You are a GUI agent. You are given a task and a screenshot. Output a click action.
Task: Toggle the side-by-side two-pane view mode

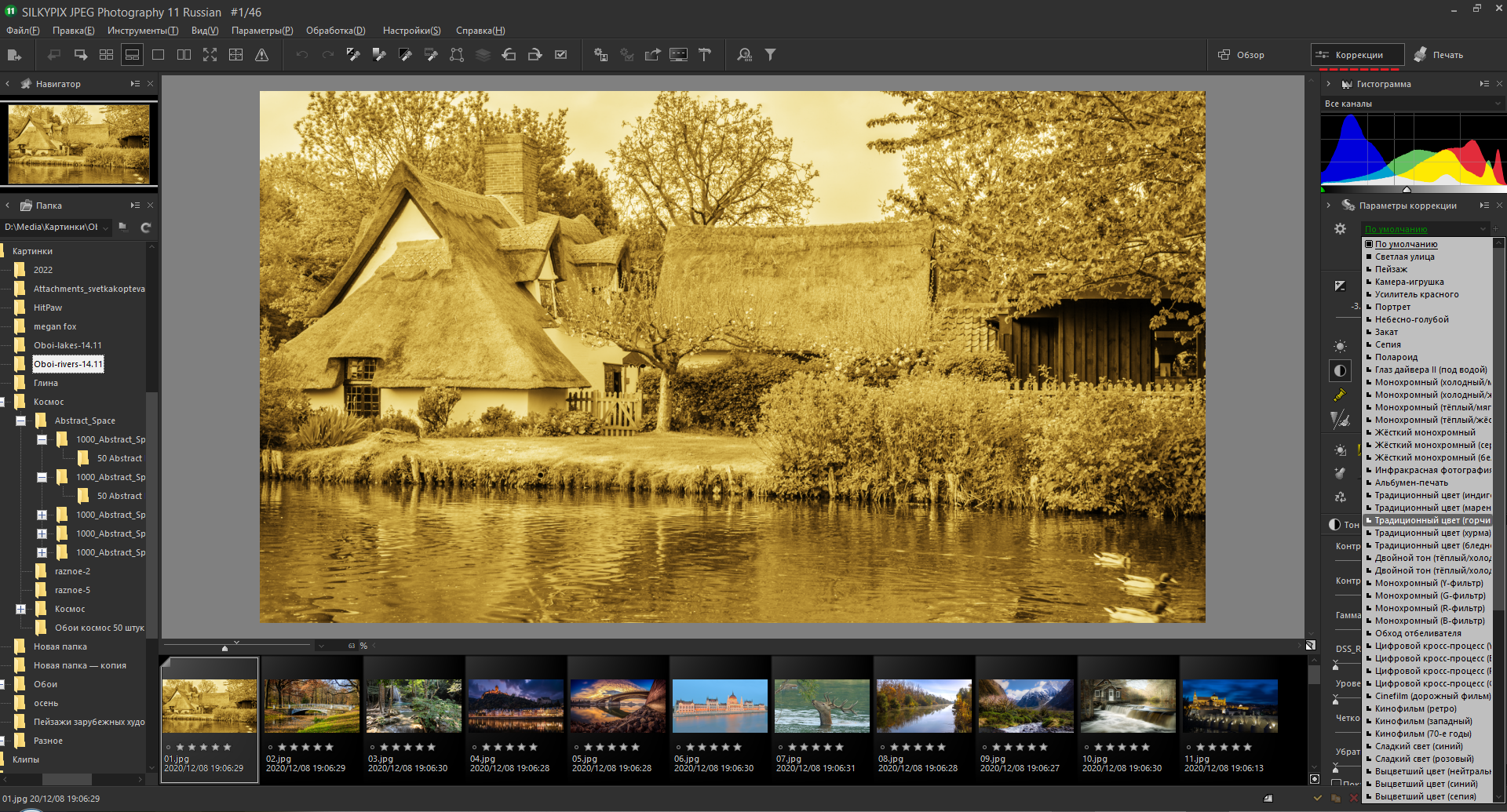pyautogui.click(x=184, y=55)
